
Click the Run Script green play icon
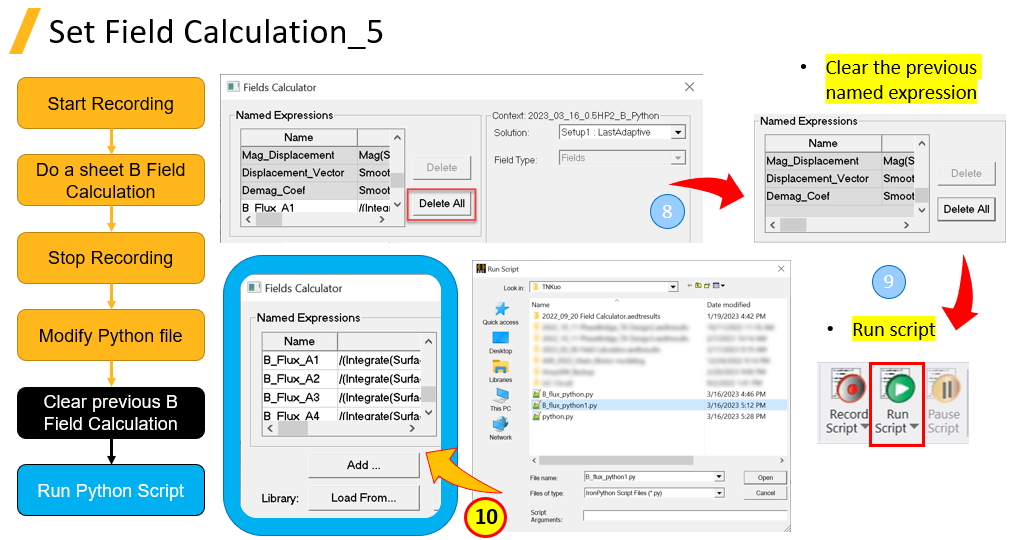click(x=896, y=388)
